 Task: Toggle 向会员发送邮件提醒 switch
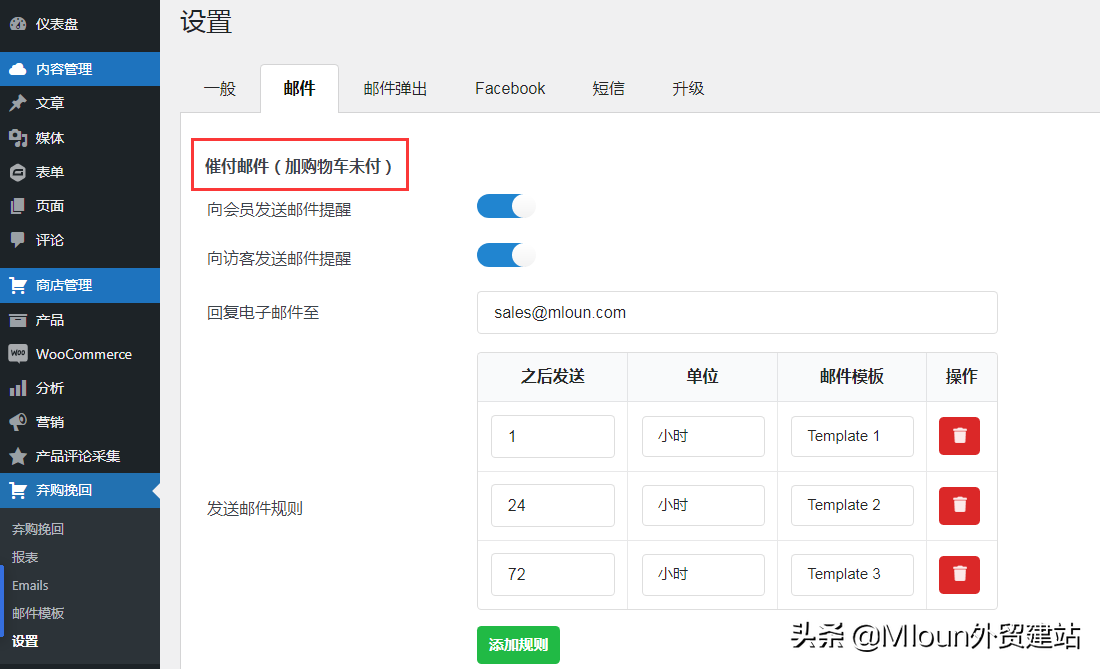506,206
